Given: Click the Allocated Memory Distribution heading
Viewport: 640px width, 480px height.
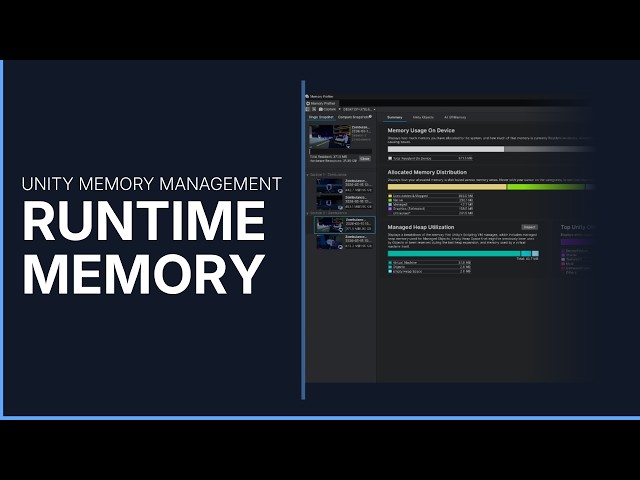Looking at the screenshot, I should pyautogui.click(x=427, y=172).
